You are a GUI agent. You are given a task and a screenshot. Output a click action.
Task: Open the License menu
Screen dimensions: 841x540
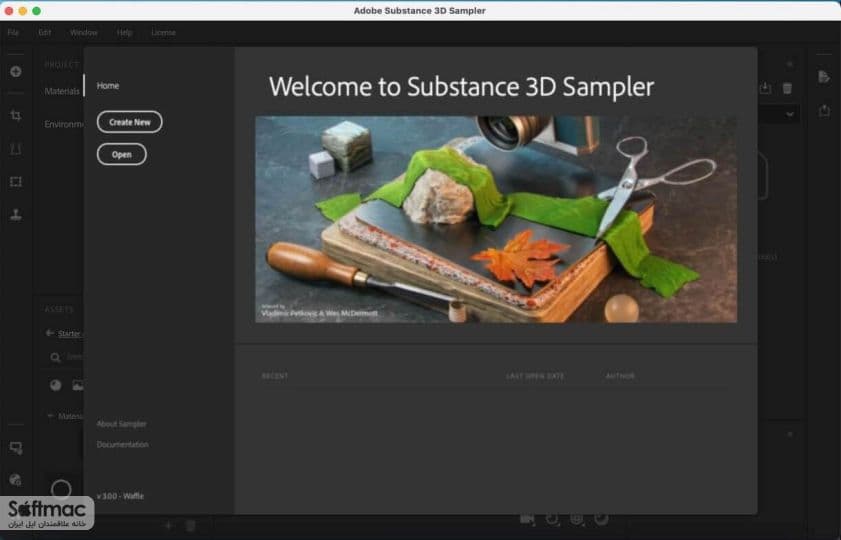click(x=163, y=33)
